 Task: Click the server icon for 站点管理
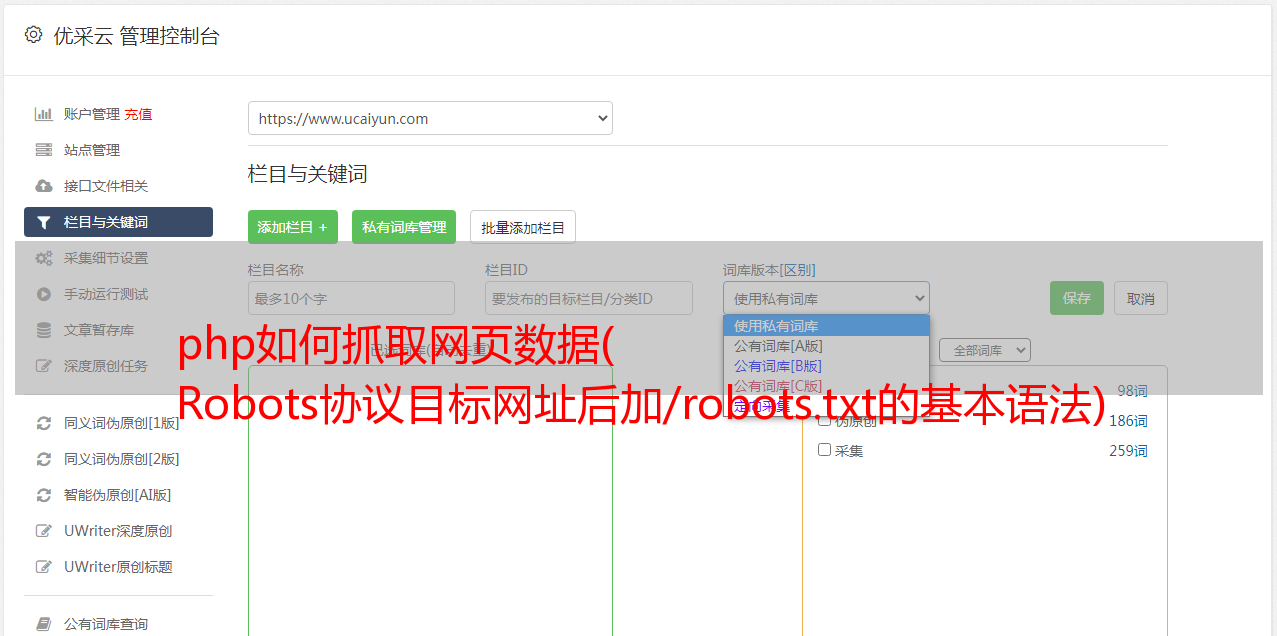point(44,150)
